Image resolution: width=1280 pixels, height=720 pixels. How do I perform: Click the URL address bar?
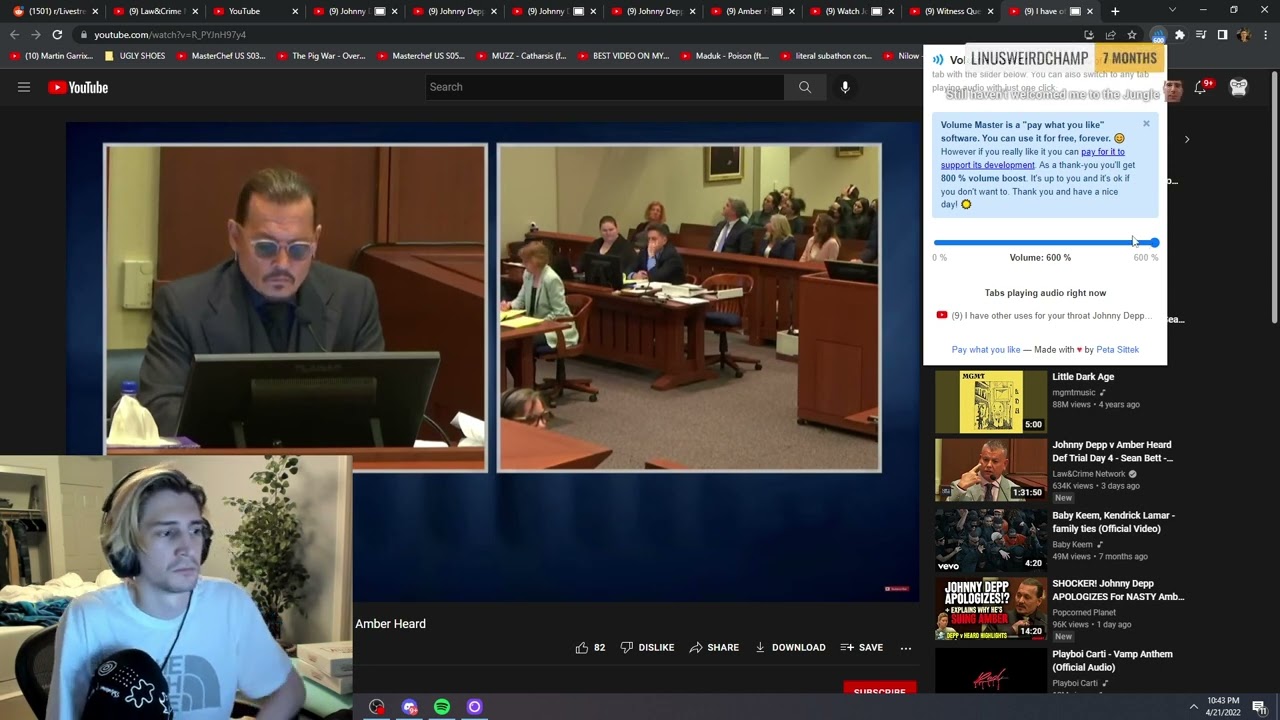(580, 35)
